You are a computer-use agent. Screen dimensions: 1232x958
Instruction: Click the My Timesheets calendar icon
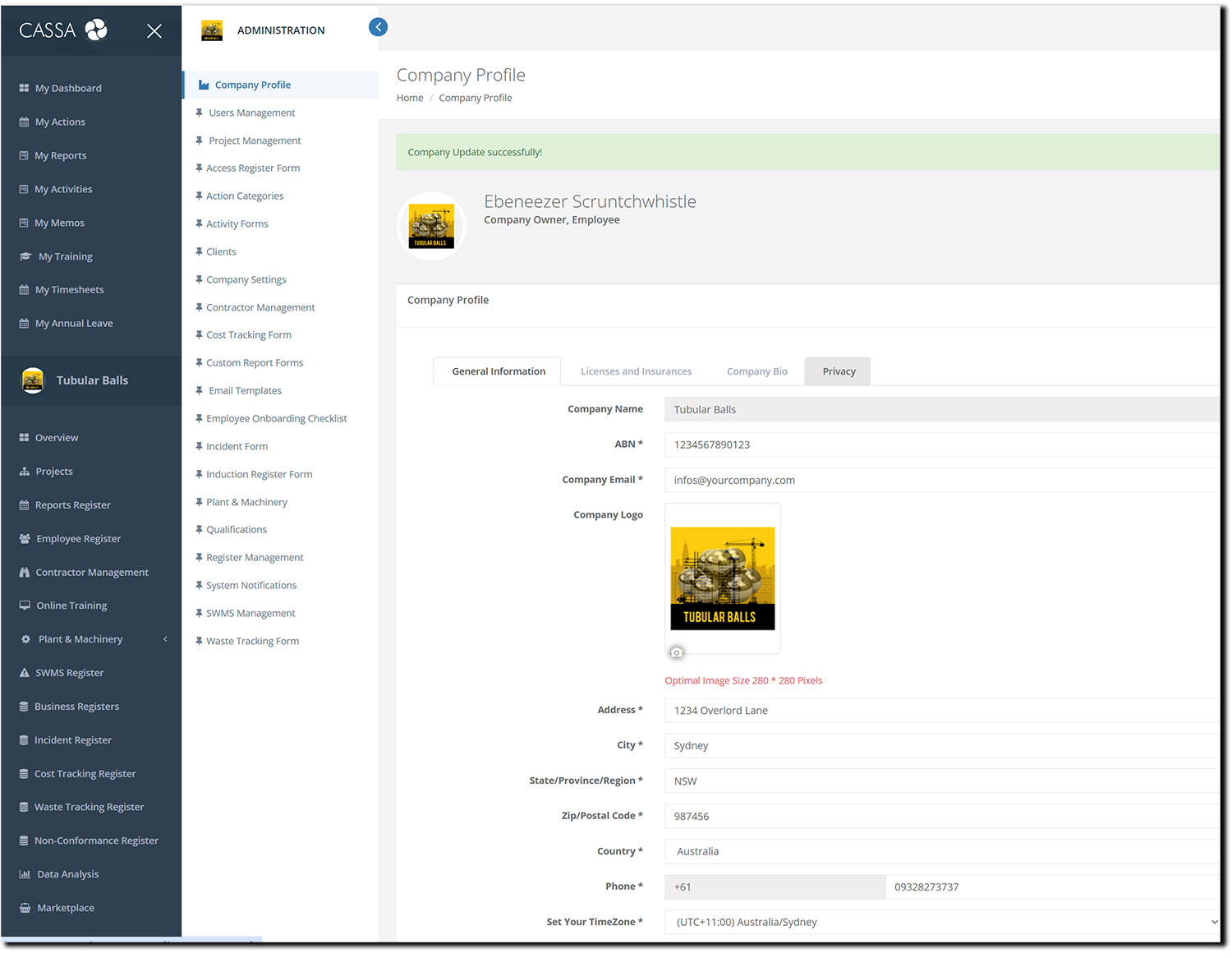[x=24, y=290]
